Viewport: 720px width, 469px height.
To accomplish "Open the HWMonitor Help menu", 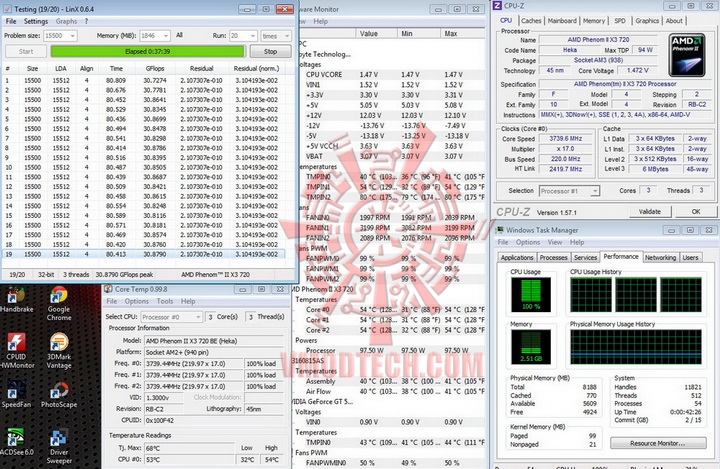I will [x=321, y=22].
